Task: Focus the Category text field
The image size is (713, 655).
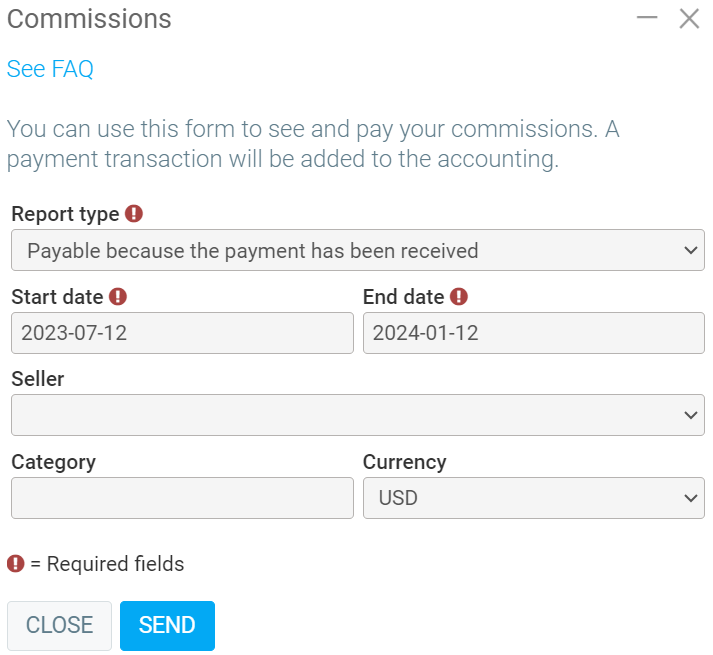Action: (182, 498)
